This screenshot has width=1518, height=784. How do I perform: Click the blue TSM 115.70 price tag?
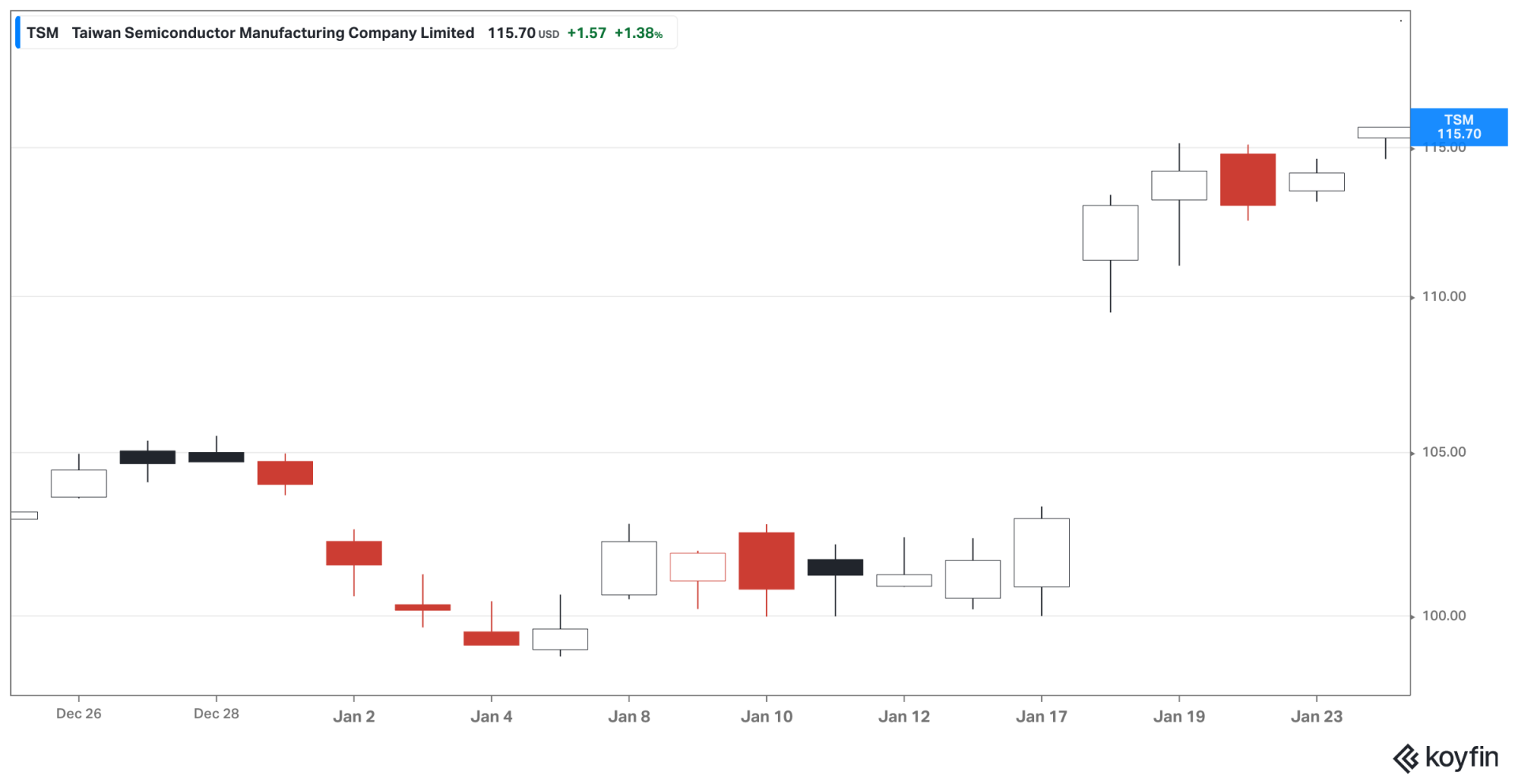click(x=1459, y=127)
